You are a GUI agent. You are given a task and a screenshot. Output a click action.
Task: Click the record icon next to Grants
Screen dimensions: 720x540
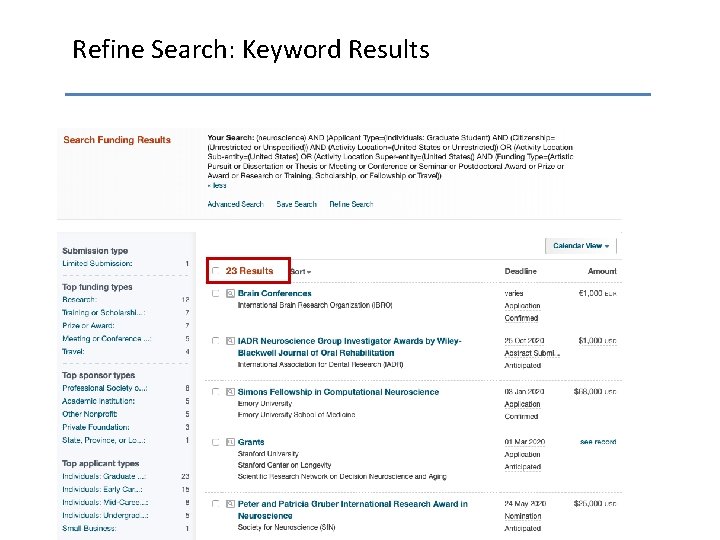[x=229, y=442]
